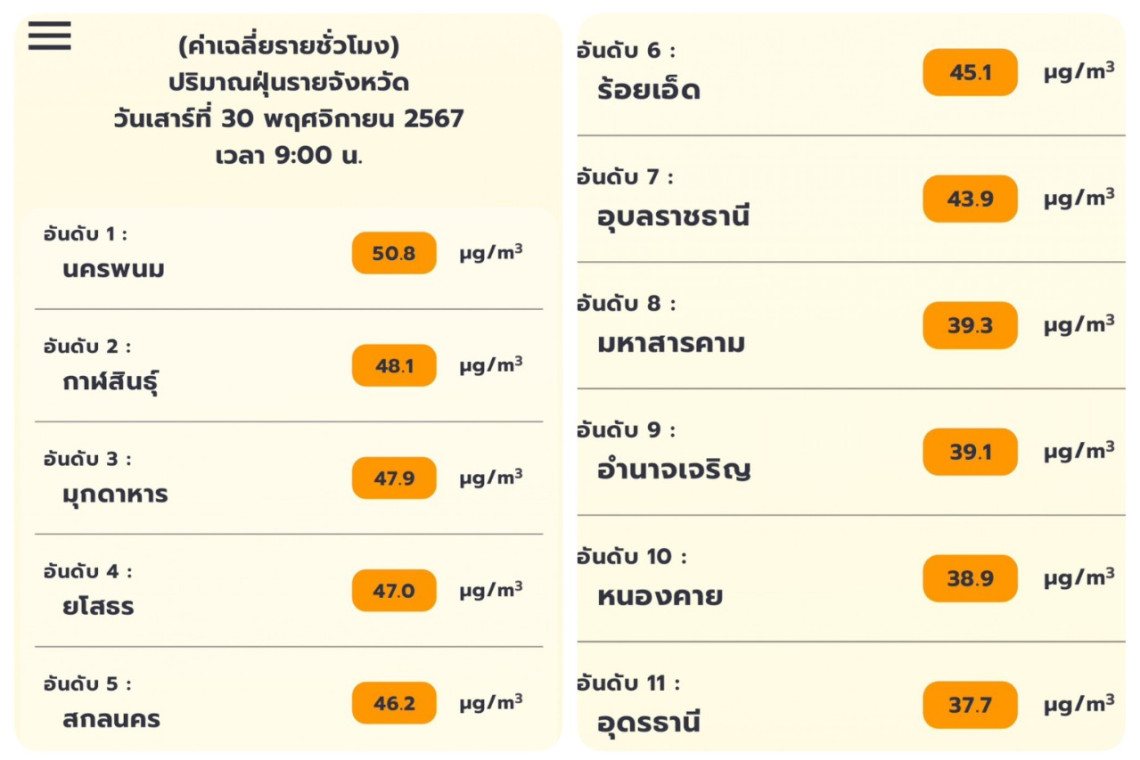Open the ยโสธร province entry
The image size is (1140, 760).
[98, 607]
